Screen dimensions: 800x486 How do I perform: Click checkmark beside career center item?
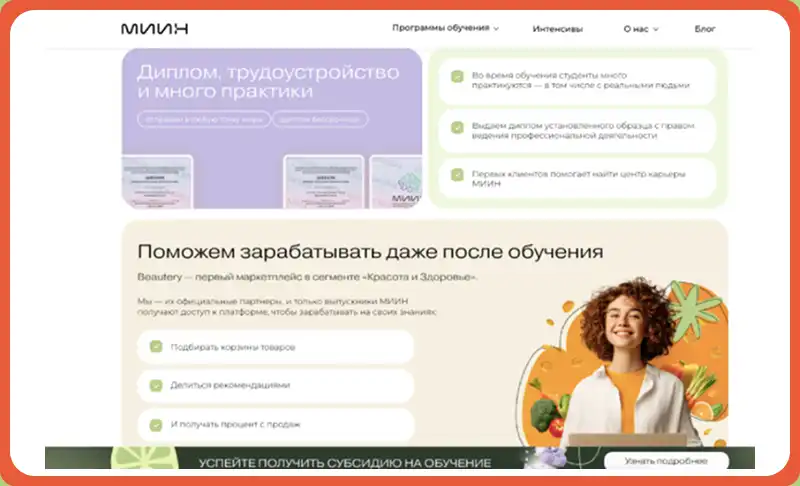point(457,174)
